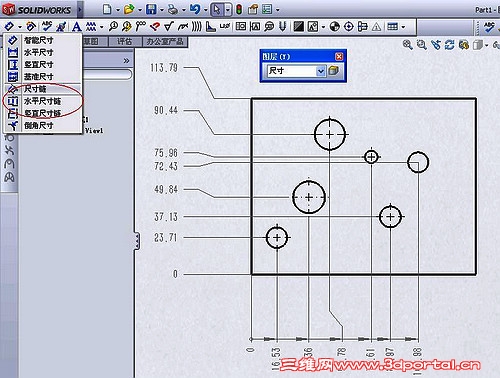
Task: Click the Smart Dimension toolbar icon
Action: pyautogui.click(x=9, y=26)
